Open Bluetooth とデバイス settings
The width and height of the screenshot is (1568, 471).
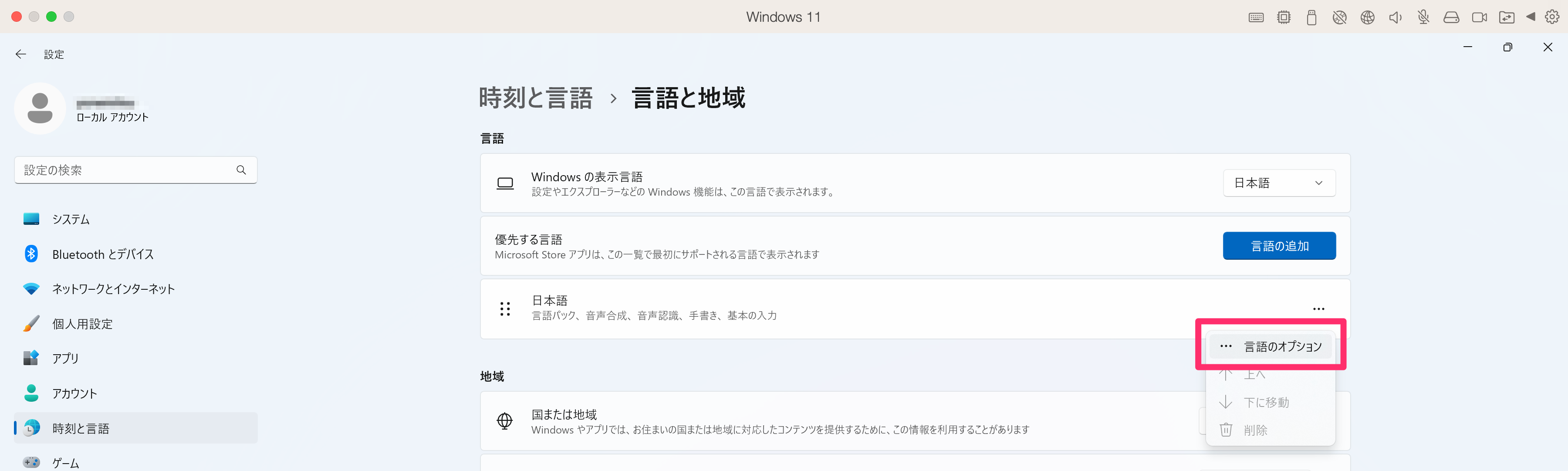point(136,254)
